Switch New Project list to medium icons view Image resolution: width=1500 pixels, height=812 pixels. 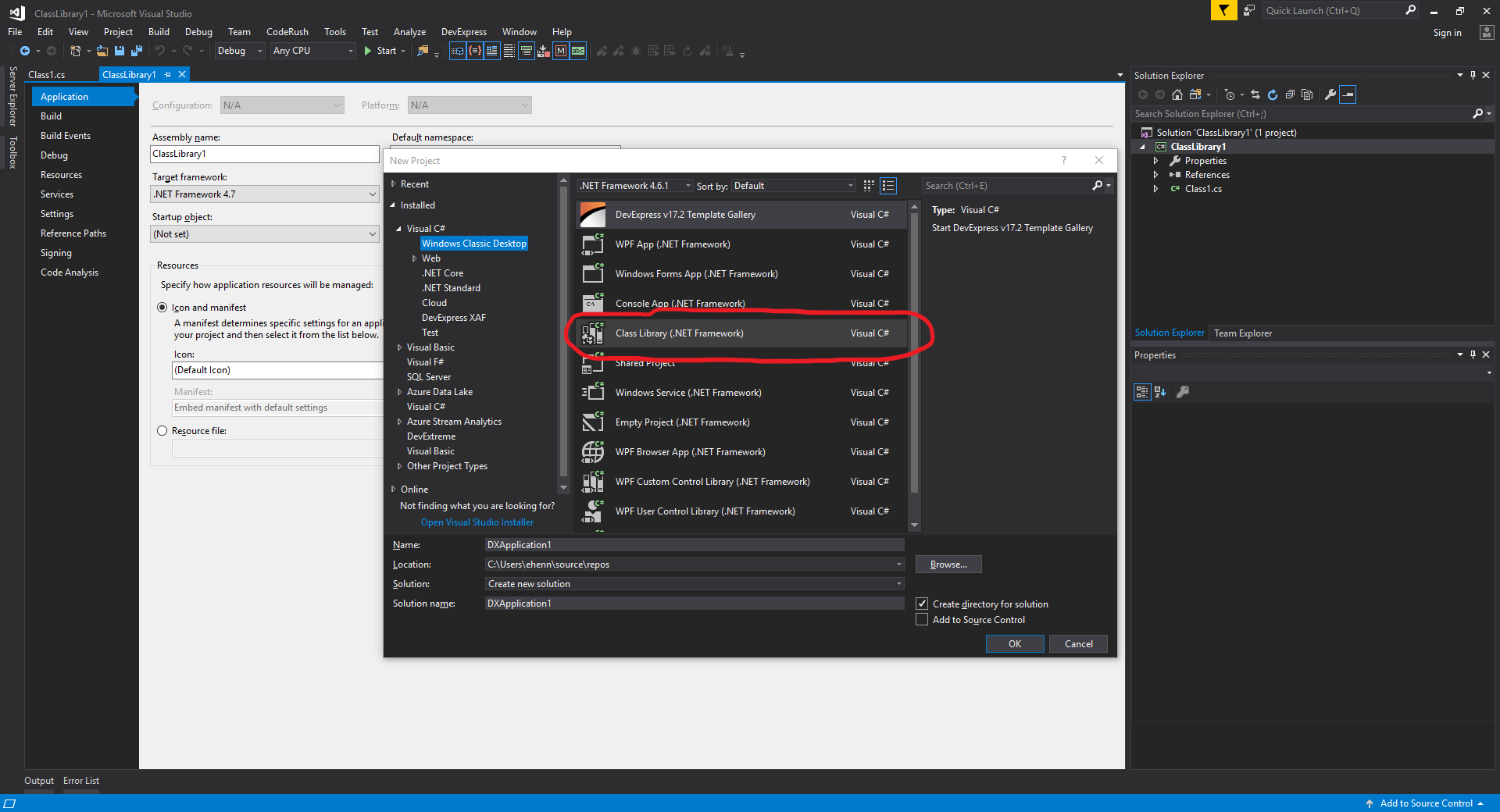point(887,186)
